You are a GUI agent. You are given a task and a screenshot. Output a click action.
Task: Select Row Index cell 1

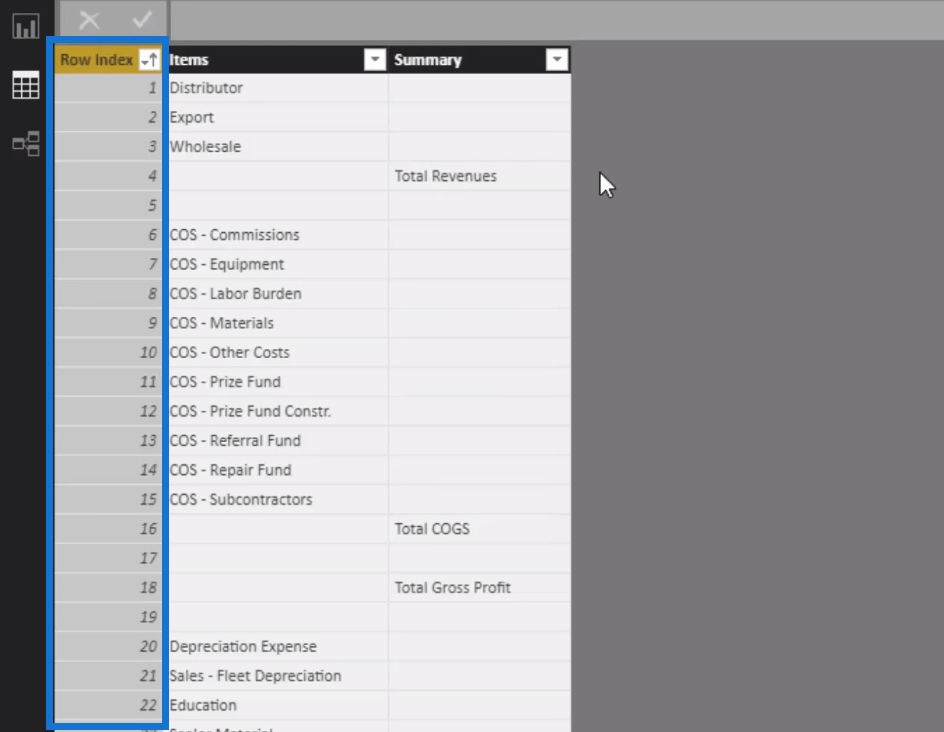click(x=108, y=88)
